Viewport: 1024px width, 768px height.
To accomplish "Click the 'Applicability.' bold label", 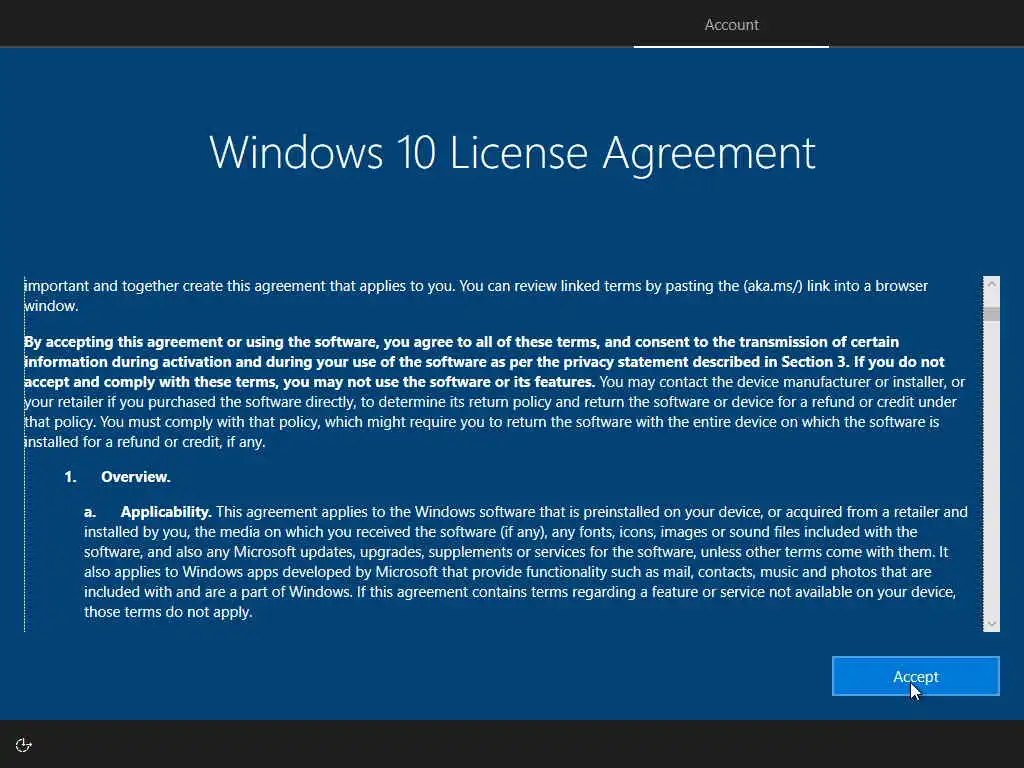I will (x=166, y=512).
